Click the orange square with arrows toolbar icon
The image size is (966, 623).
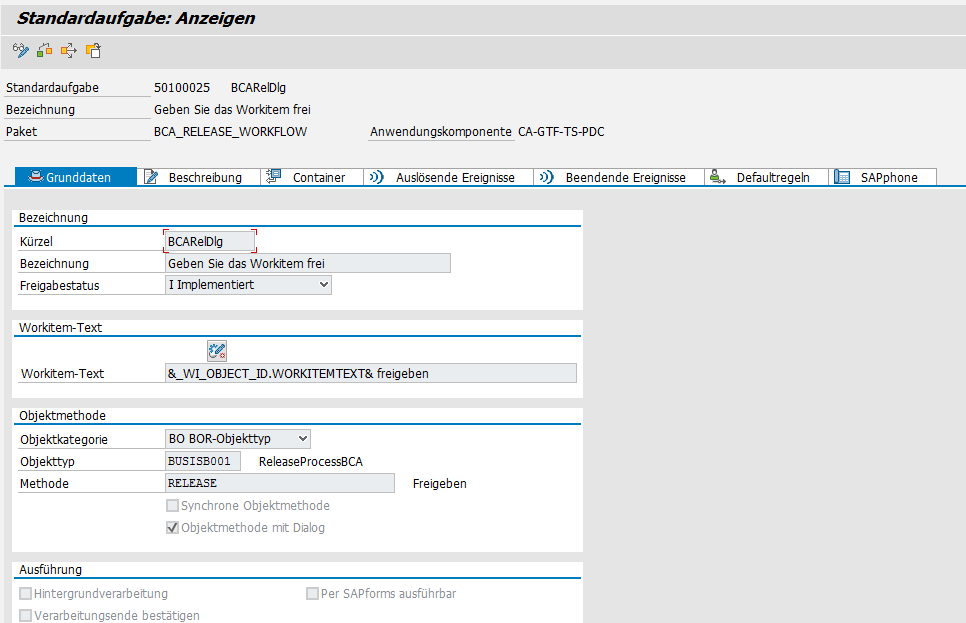[69, 50]
